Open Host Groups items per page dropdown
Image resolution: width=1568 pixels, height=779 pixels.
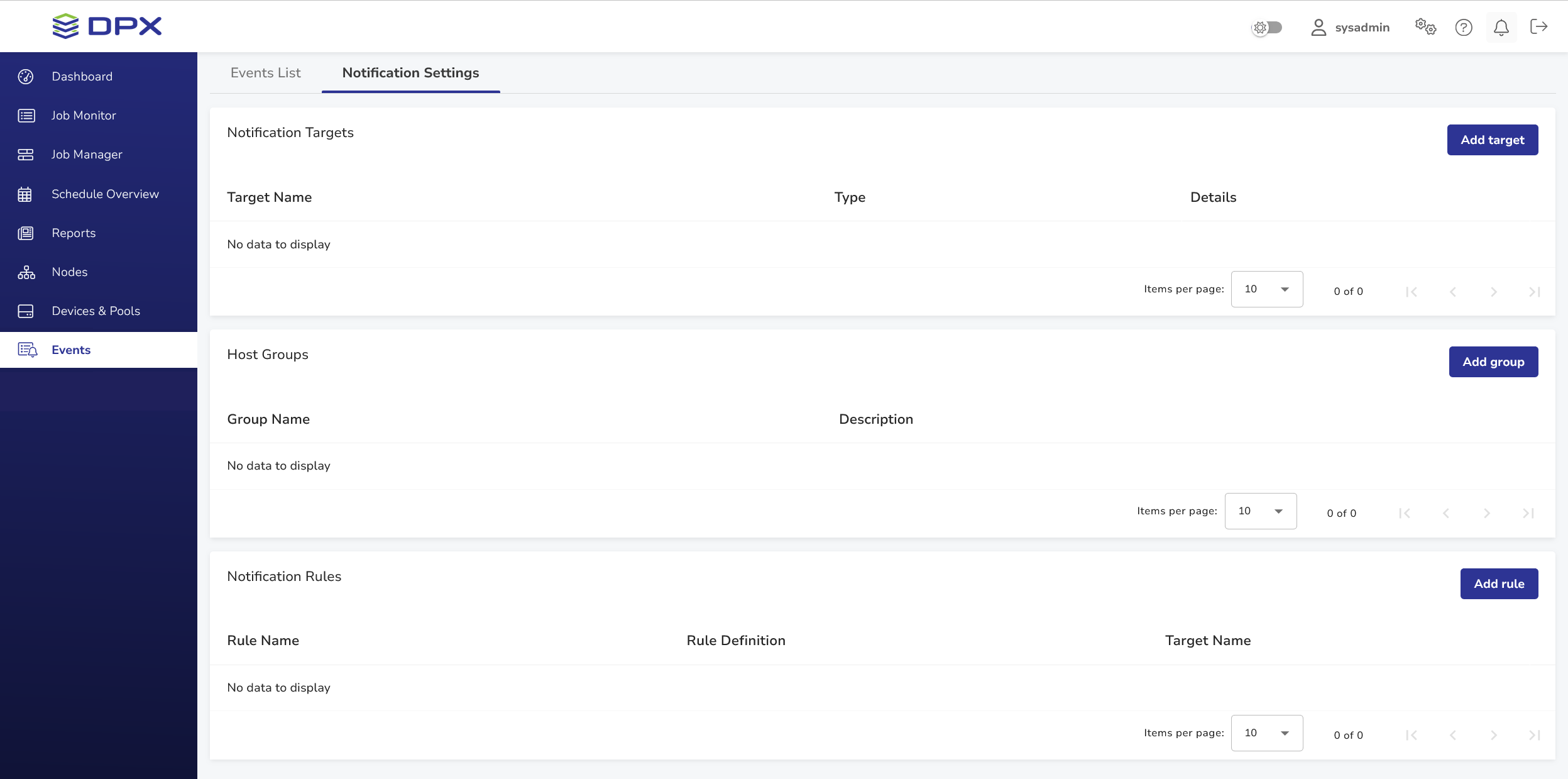click(1260, 511)
